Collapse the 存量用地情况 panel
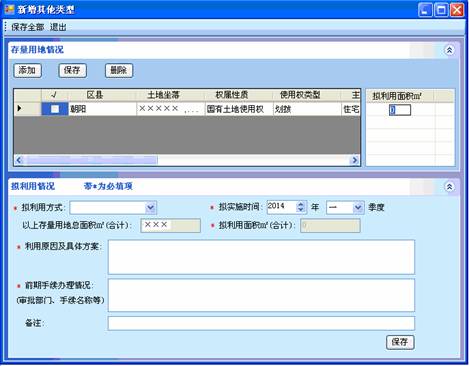This screenshot has height=366, width=469. 449,50
